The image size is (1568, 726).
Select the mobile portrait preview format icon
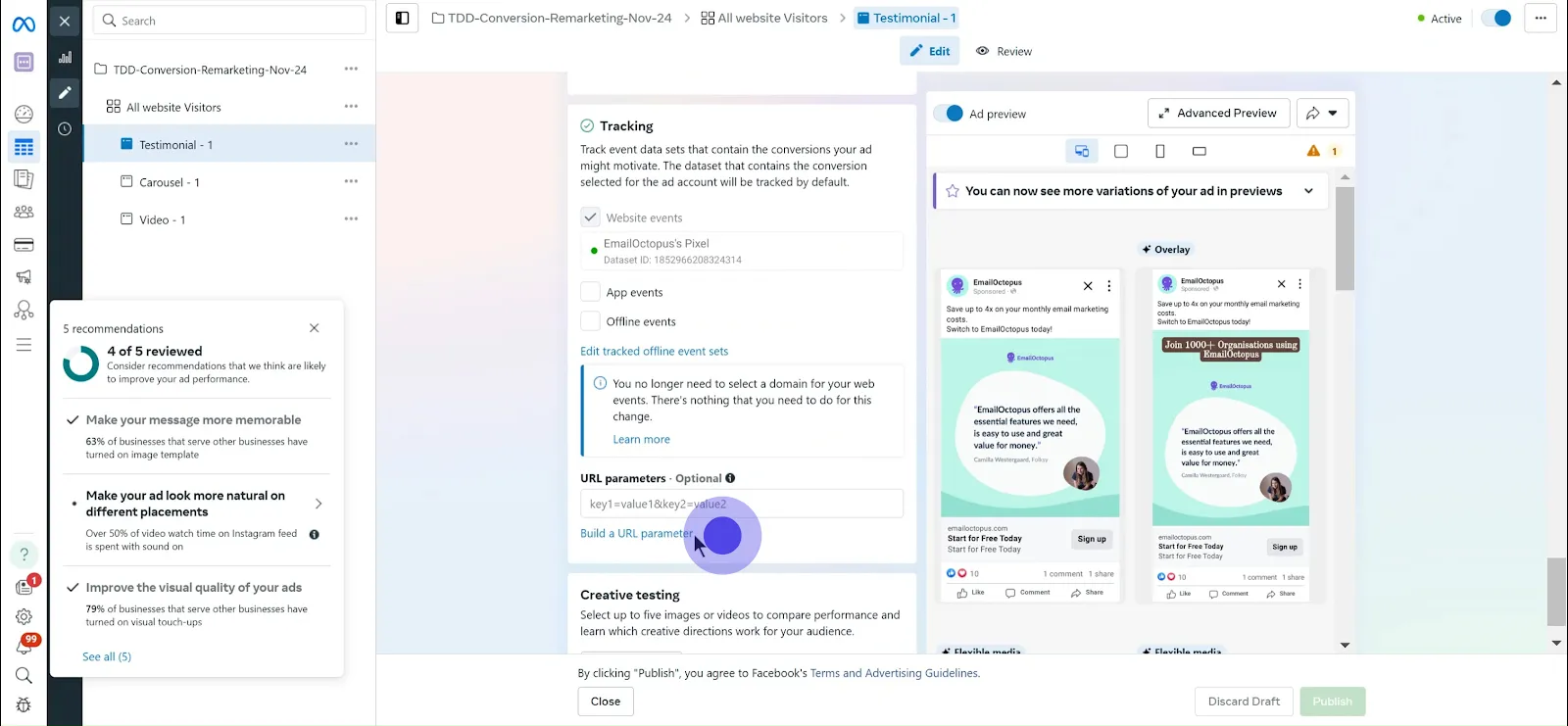tap(1160, 151)
